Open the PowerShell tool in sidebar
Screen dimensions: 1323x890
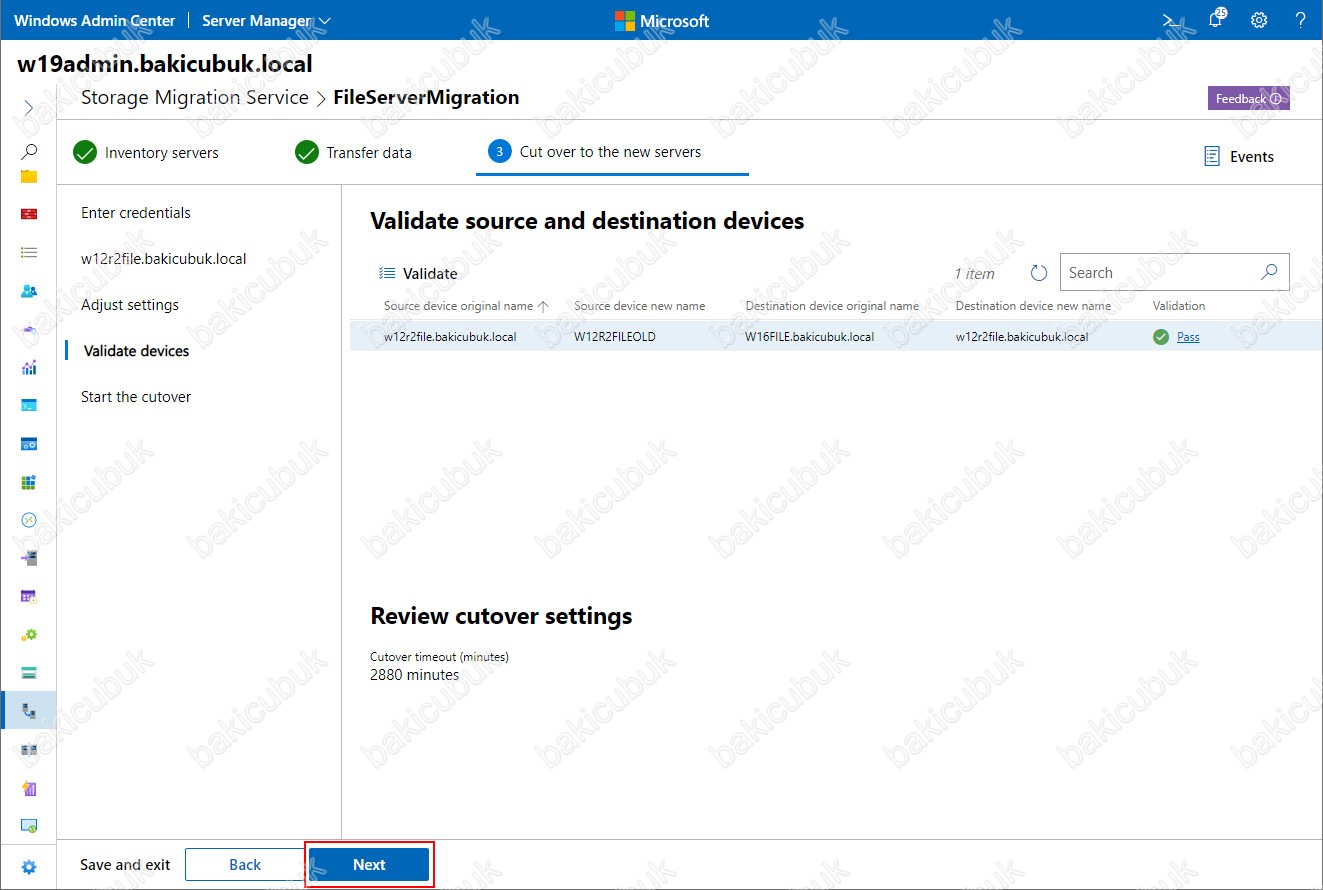click(x=29, y=405)
